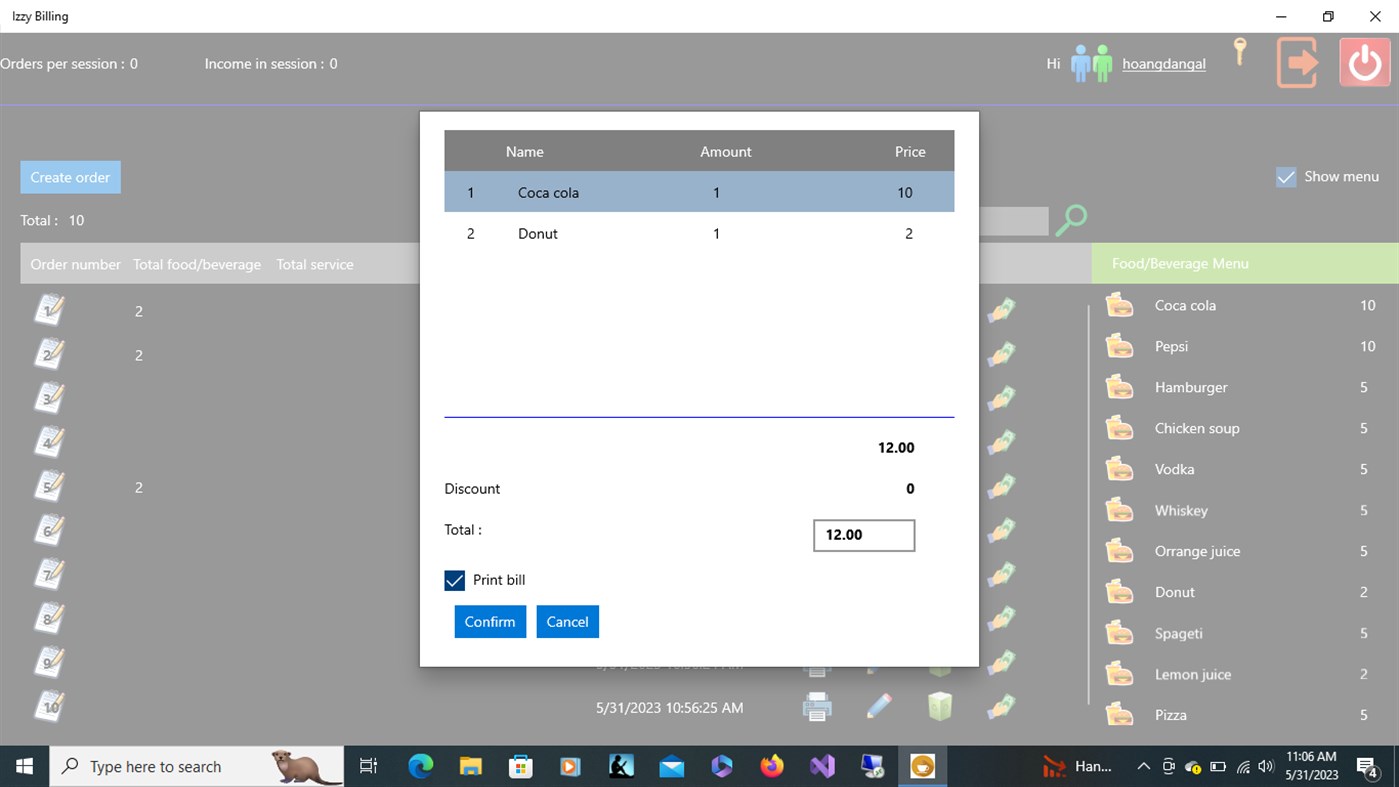Click the two-people user icon
Viewport: 1399px width, 787px height.
tap(1091, 63)
